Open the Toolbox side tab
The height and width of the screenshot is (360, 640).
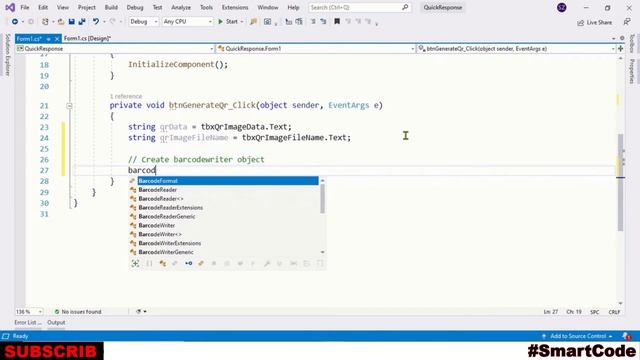point(632,43)
